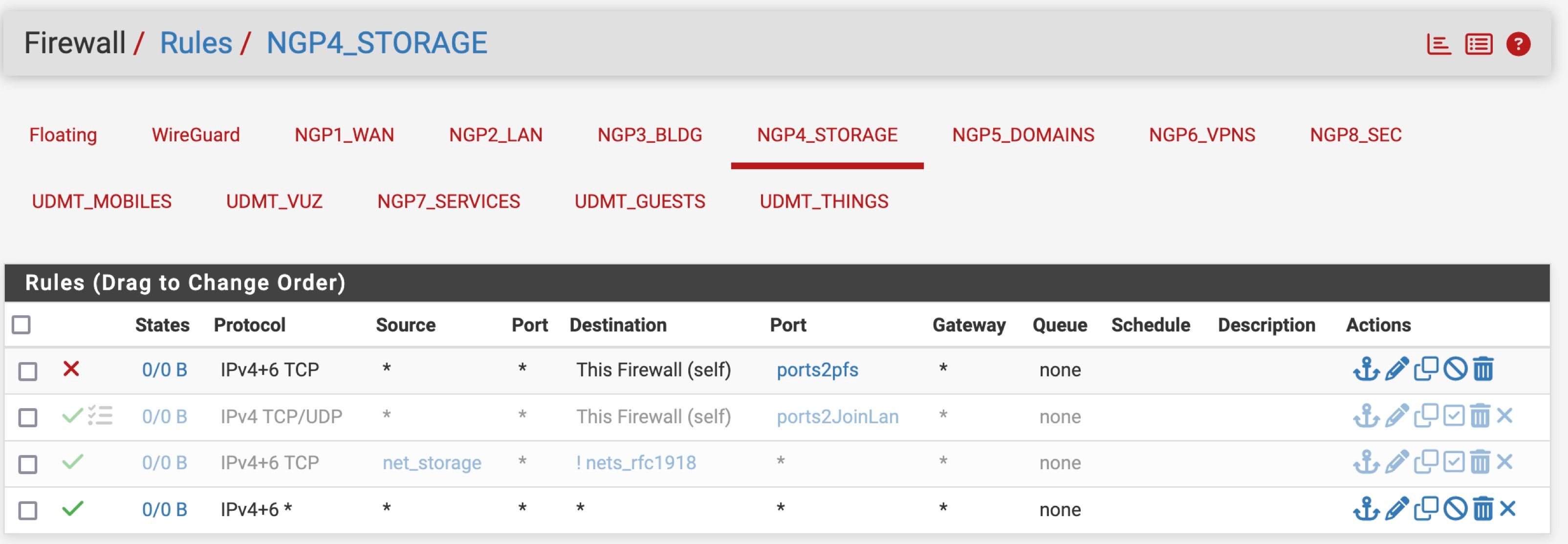Switch to the NGP2_LAN tab

(x=496, y=134)
